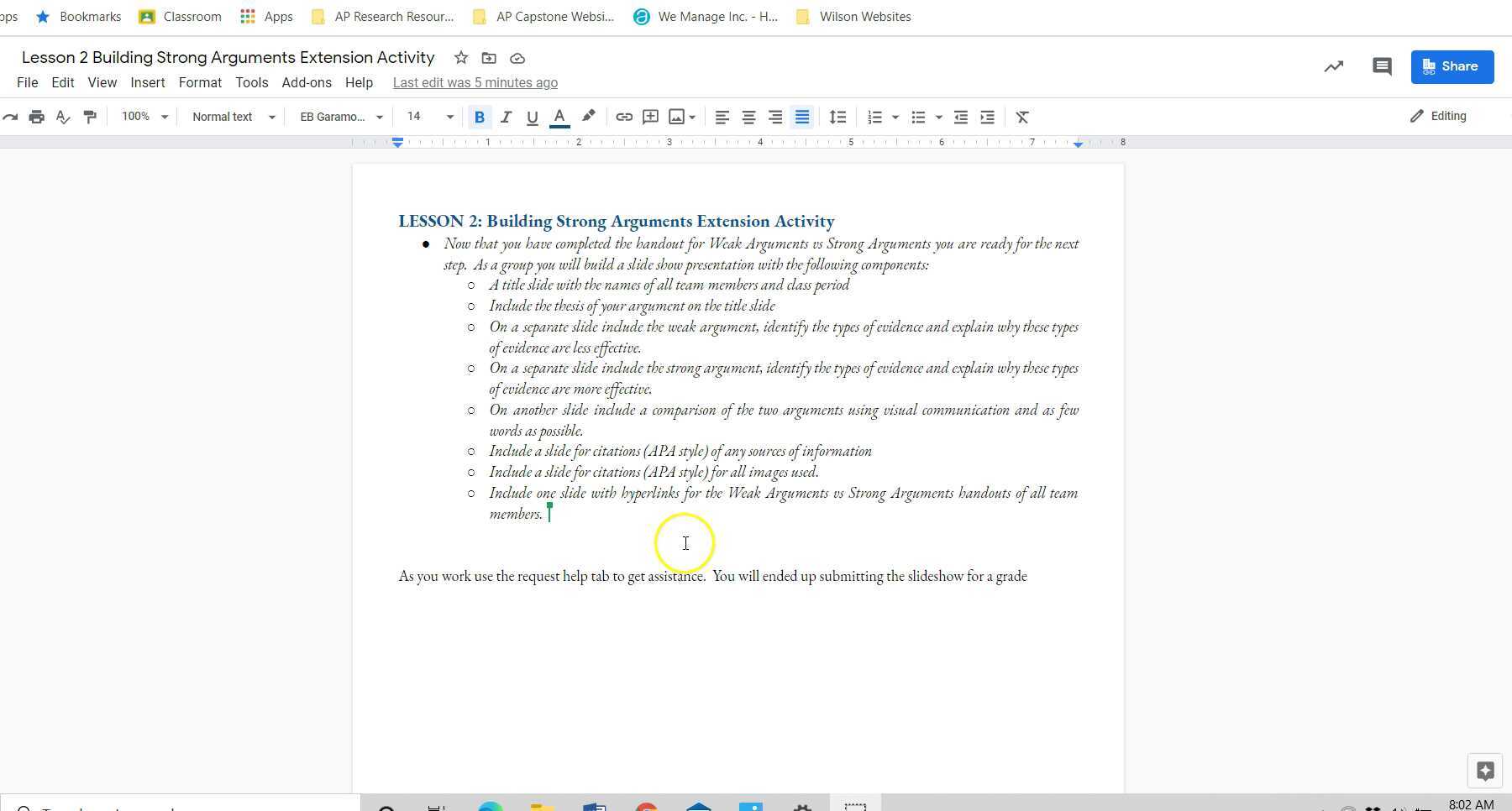Open the Insert menu
Viewport: 1512px width, 811px height.
[148, 82]
